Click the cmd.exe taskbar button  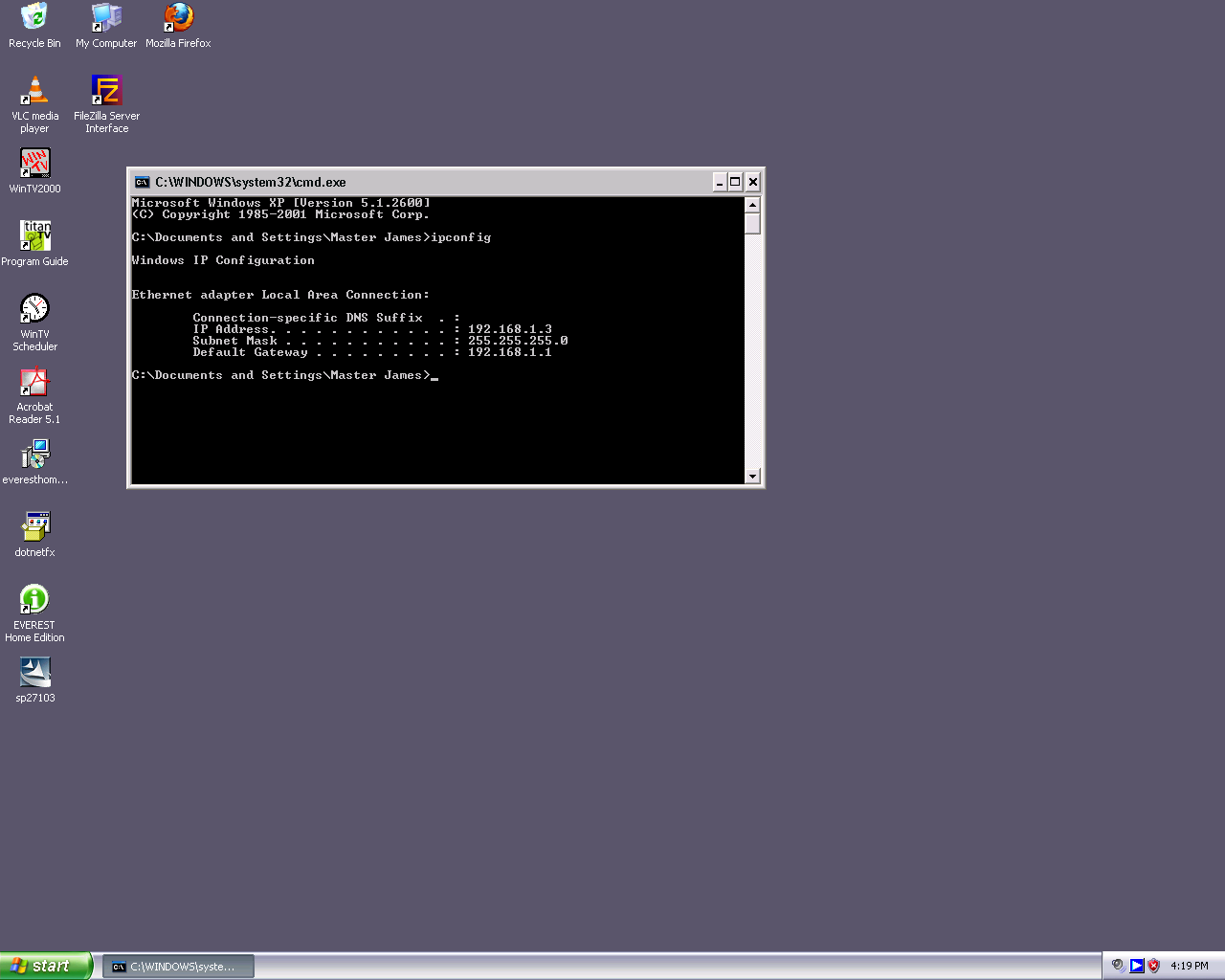coord(179,967)
